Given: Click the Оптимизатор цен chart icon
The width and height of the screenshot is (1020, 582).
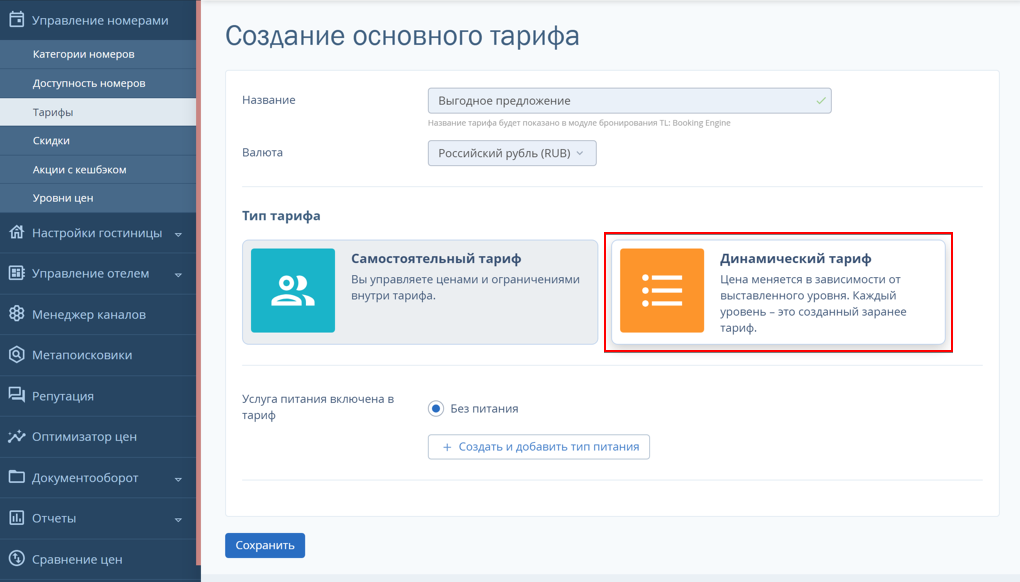Looking at the screenshot, I should pos(17,436).
